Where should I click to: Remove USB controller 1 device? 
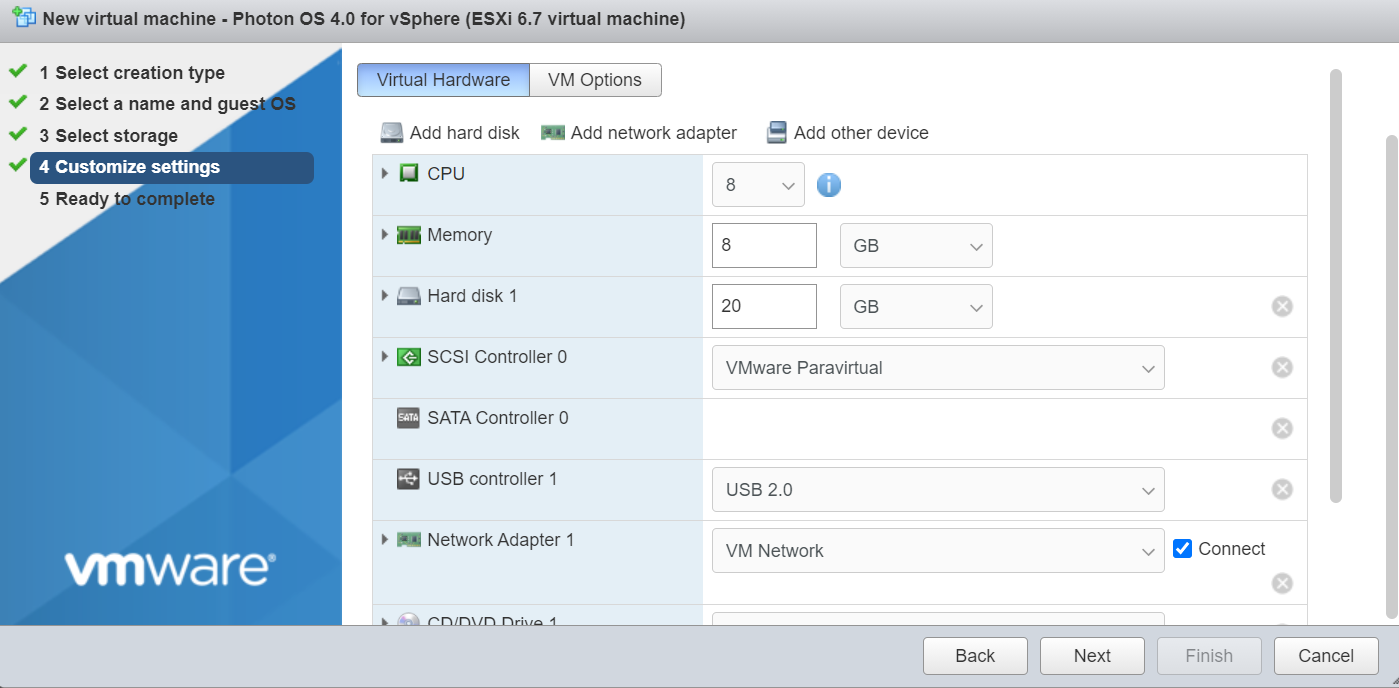point(1282,489)
